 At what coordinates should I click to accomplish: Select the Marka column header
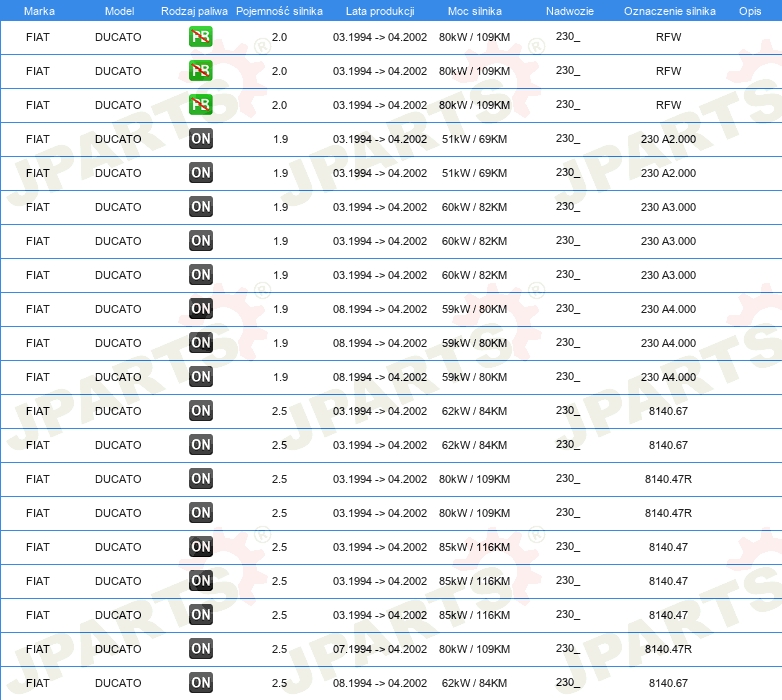pos(39,11)
